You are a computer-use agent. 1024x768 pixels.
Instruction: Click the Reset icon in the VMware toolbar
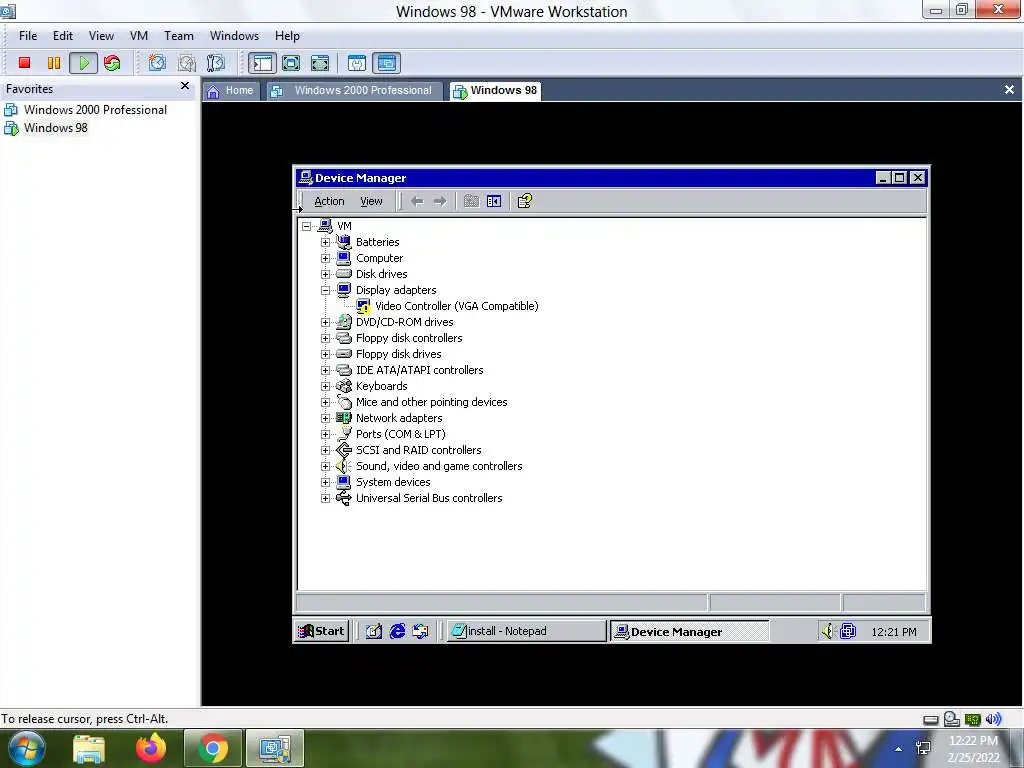(x=112, y=63)
